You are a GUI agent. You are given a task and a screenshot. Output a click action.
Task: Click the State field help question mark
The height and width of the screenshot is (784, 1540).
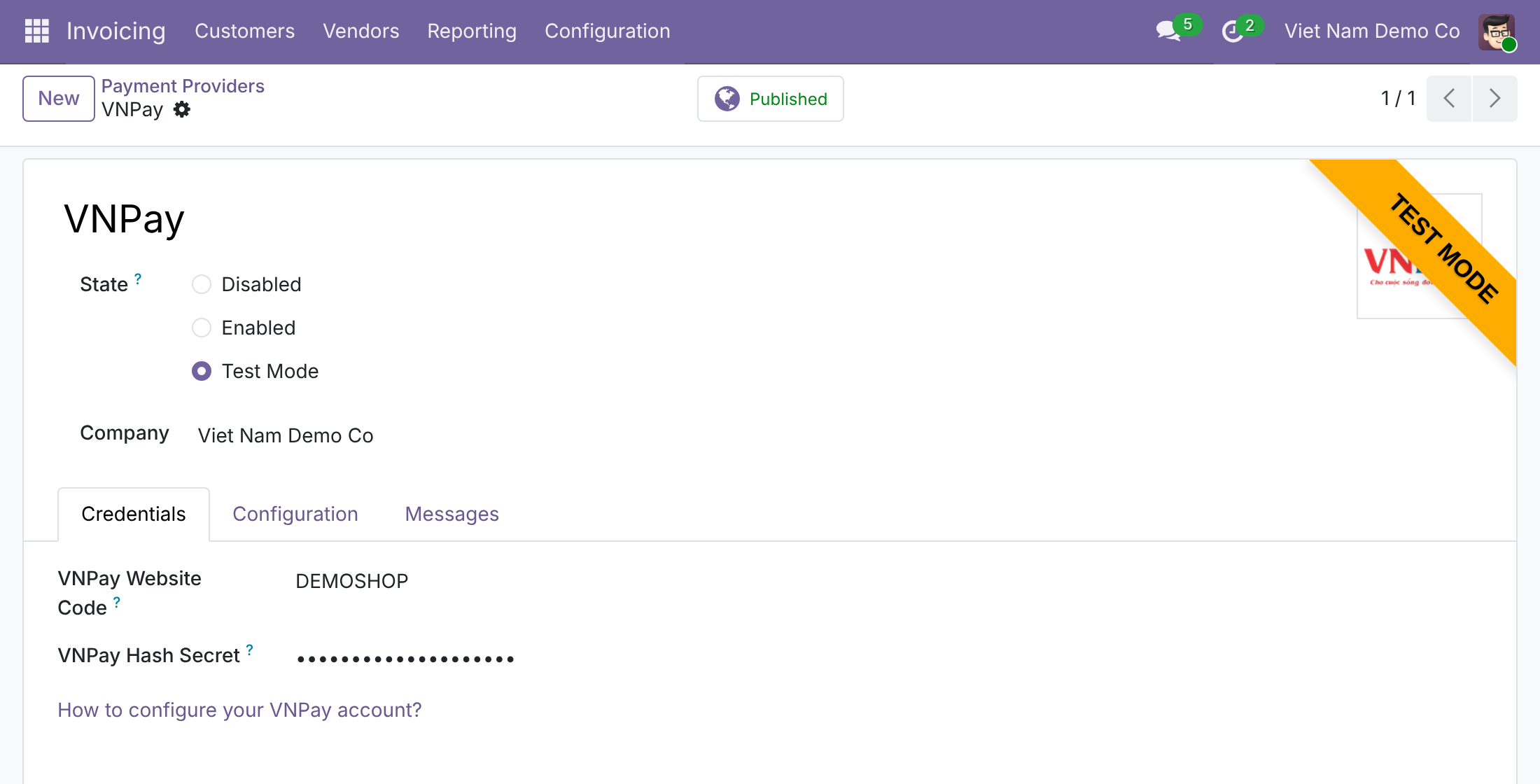coord(138,279)
